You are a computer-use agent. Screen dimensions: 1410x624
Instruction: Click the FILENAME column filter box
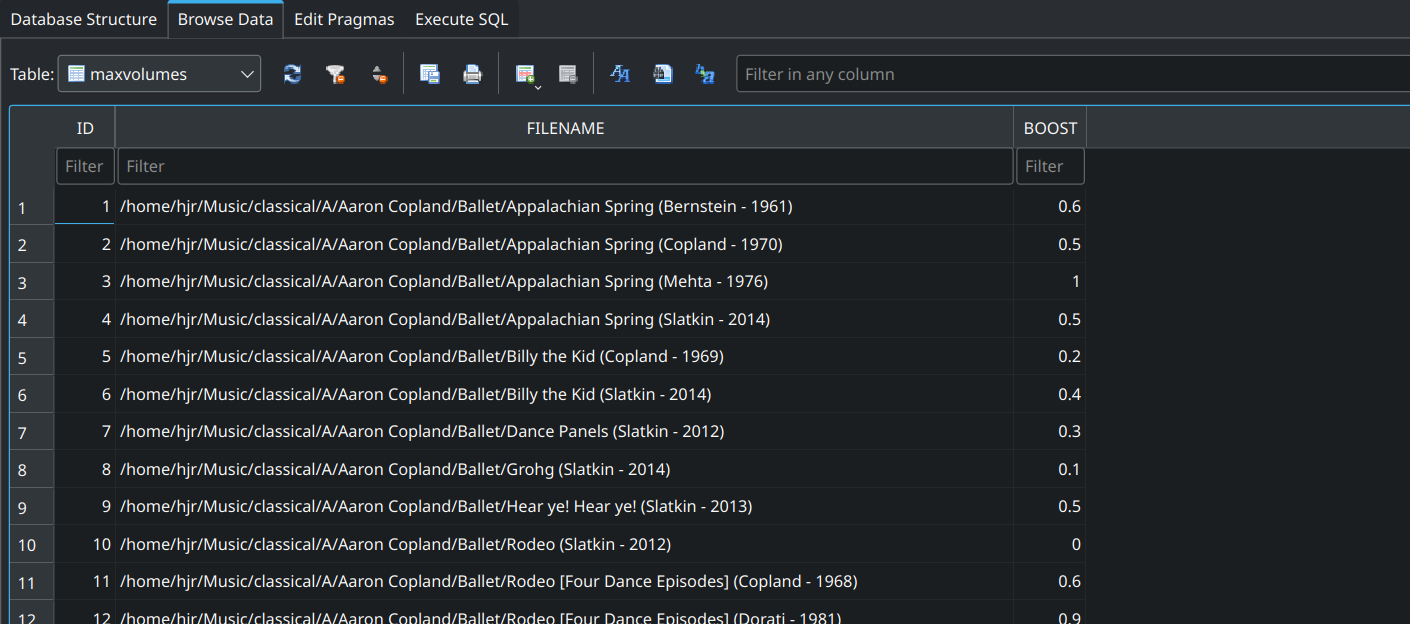[x=565, y=165]
